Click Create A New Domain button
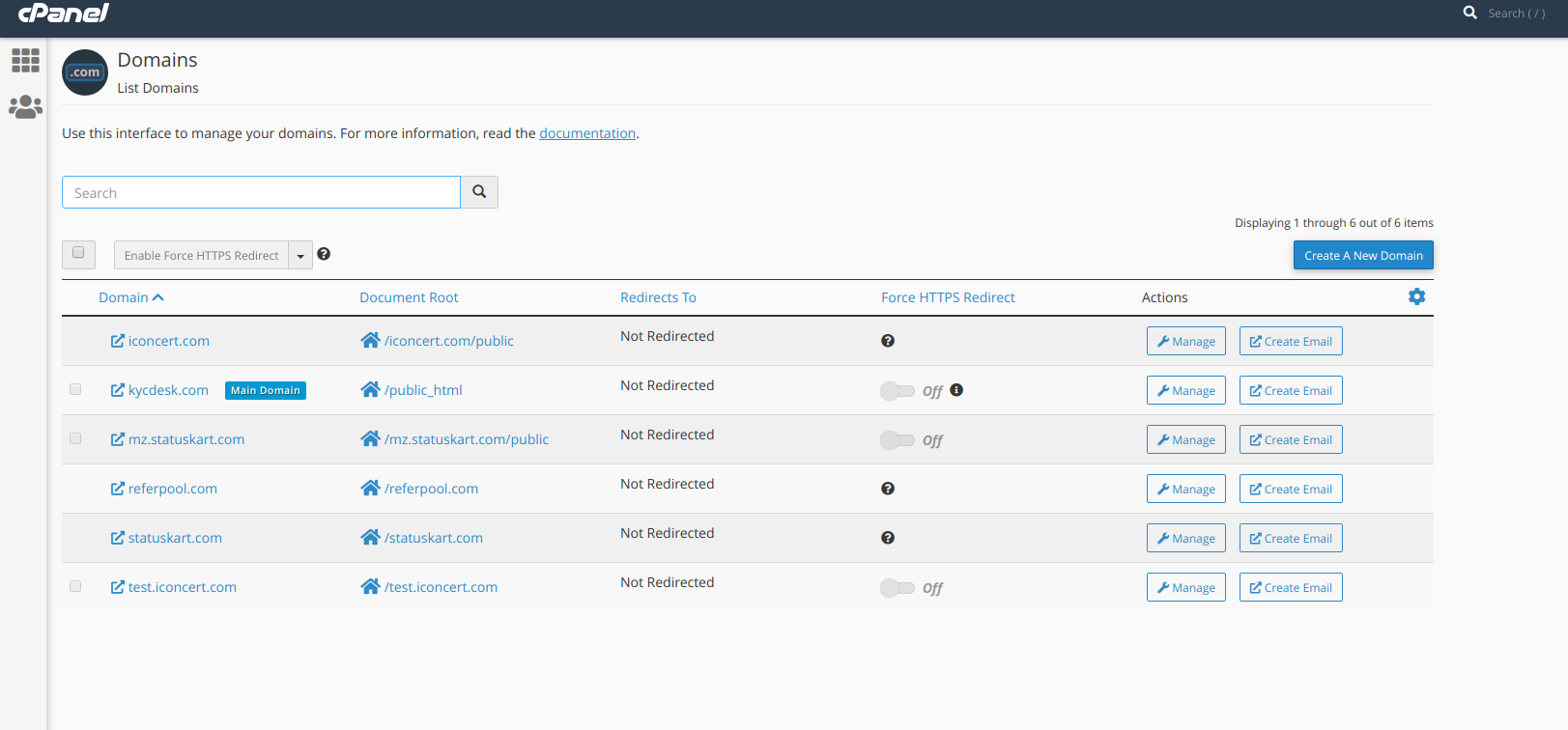Image resolution: width=1568 pixels, height=730 pixels. pos(1363,255)
